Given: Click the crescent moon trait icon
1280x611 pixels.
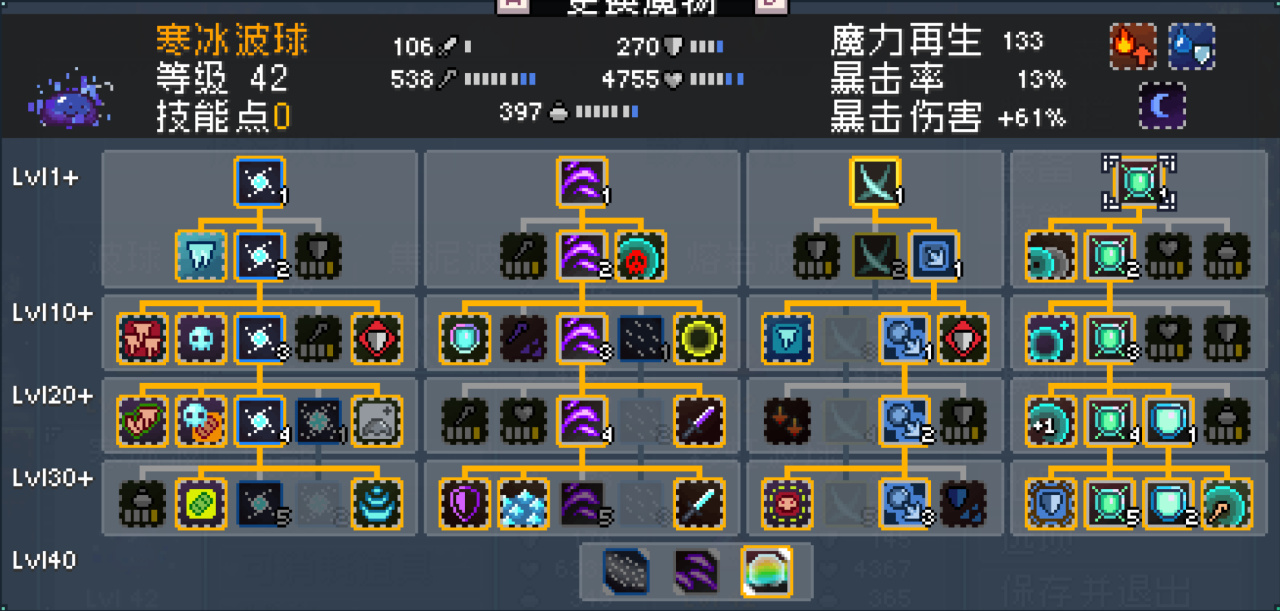Looking at the screenshot, I should click(1162, 105).
